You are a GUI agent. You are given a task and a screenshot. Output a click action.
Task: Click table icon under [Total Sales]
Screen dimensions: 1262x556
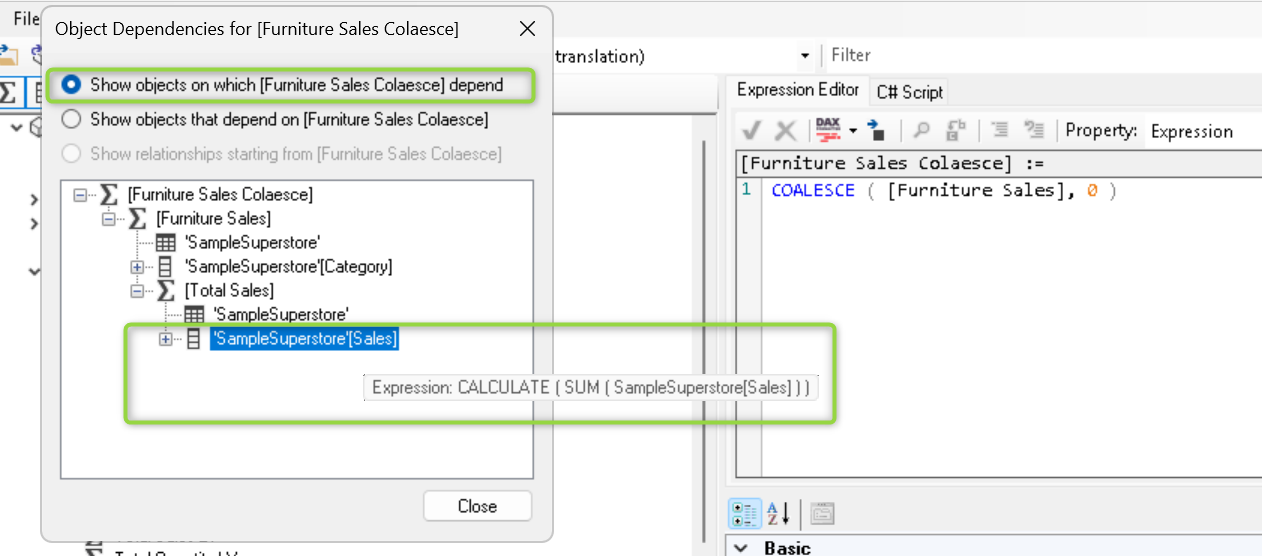tap(194, 315)
